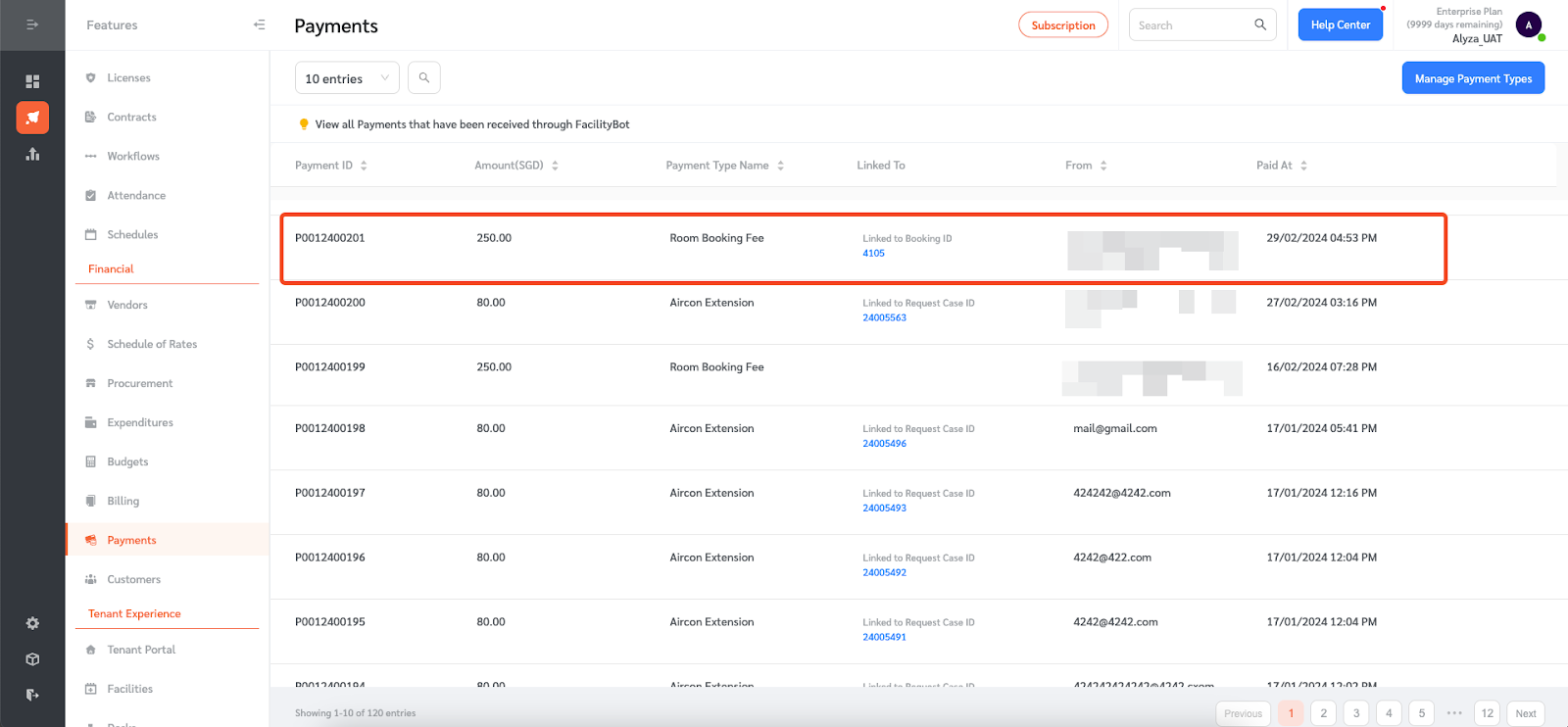Click email mail@gmail.com

[1115, 428]
